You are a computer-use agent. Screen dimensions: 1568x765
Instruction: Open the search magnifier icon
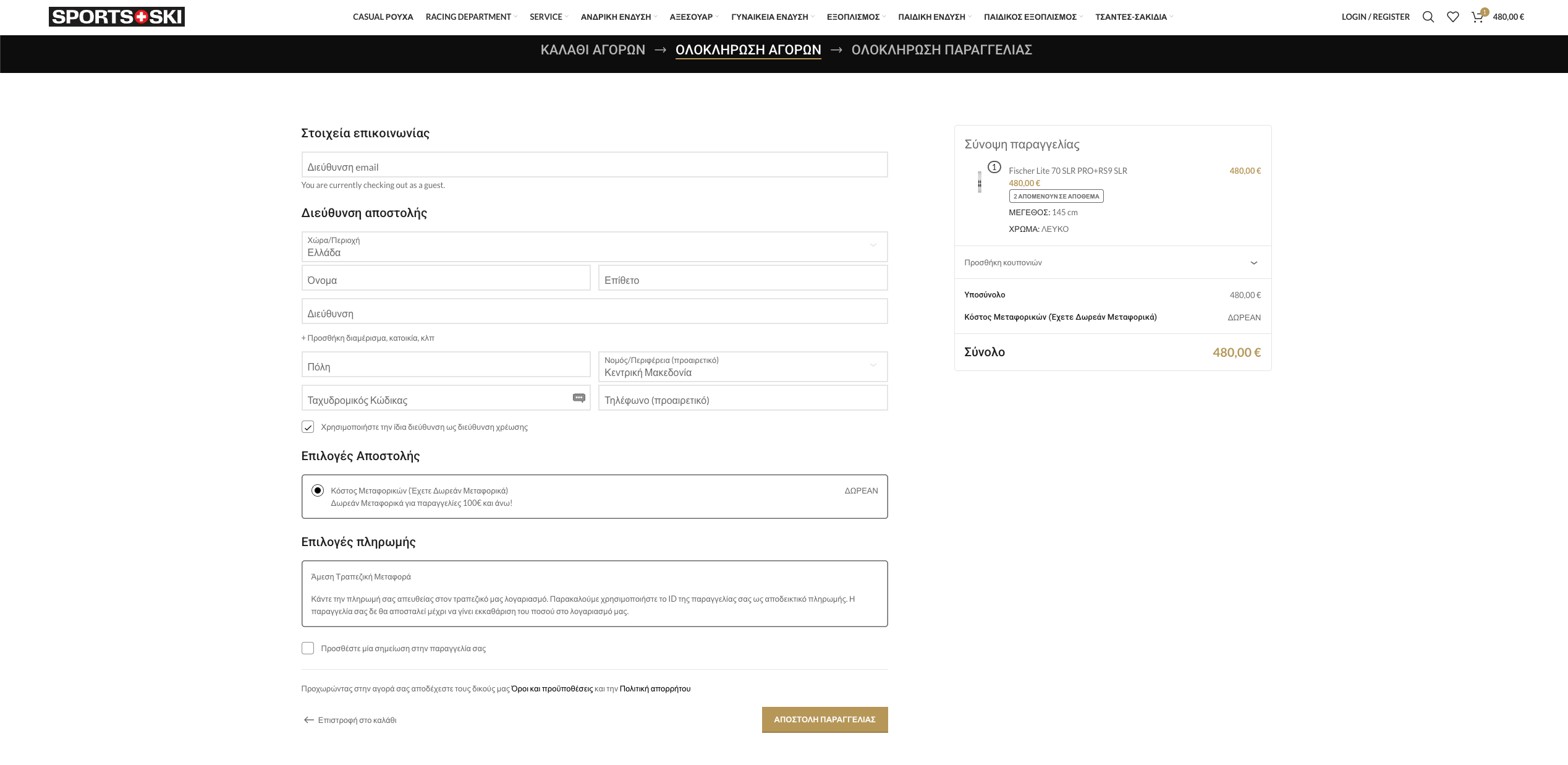click(1428, 17)
